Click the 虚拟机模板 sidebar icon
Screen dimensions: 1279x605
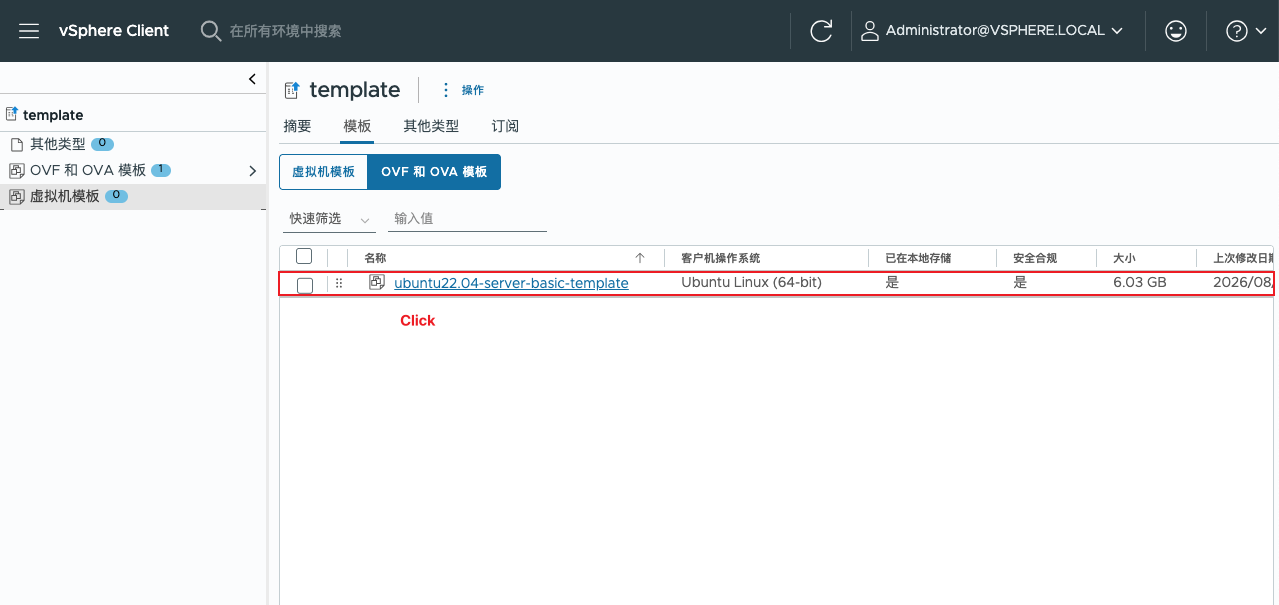pyautogui.click(x=16, y=197)
